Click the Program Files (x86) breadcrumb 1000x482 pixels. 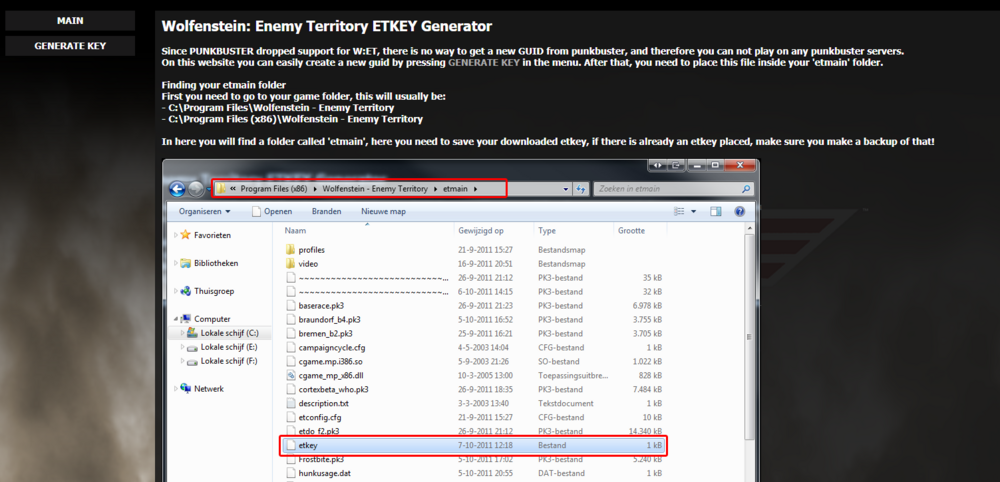point(274,189)
